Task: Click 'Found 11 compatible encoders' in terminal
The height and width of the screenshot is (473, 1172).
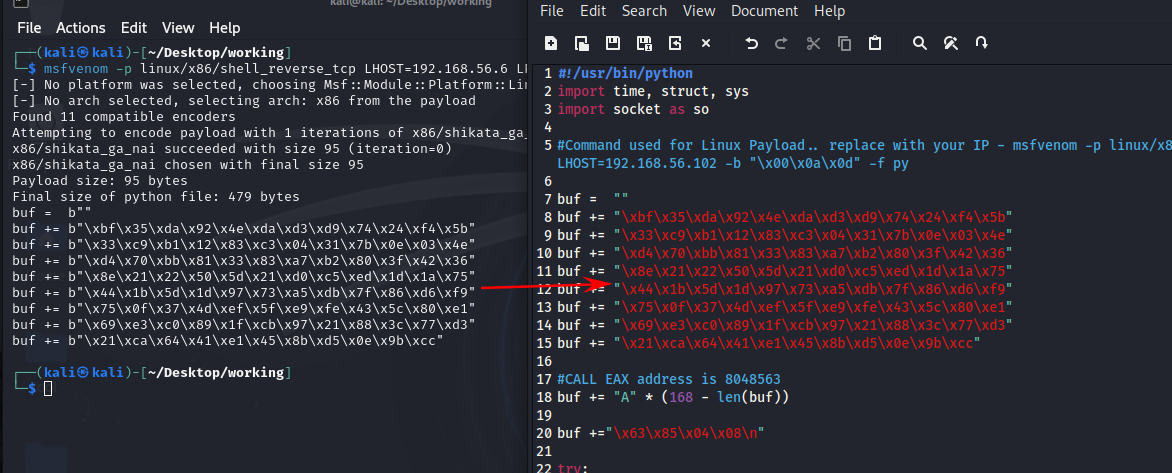Action: coord(124,117)
